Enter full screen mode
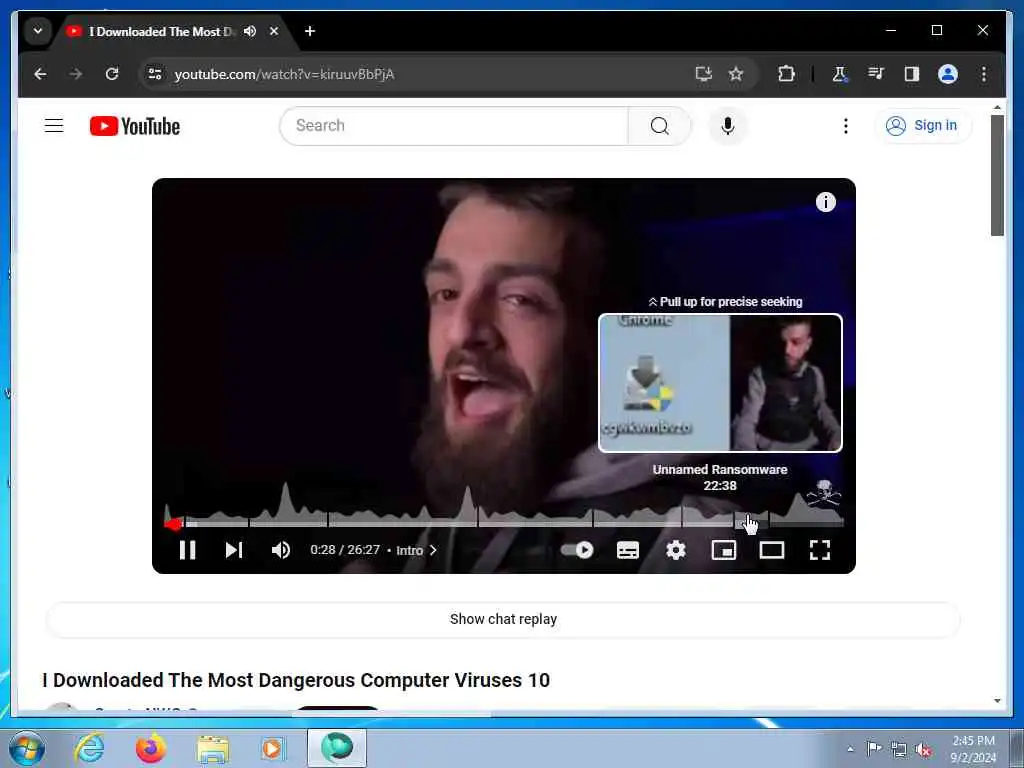 [x=820, y=550]
